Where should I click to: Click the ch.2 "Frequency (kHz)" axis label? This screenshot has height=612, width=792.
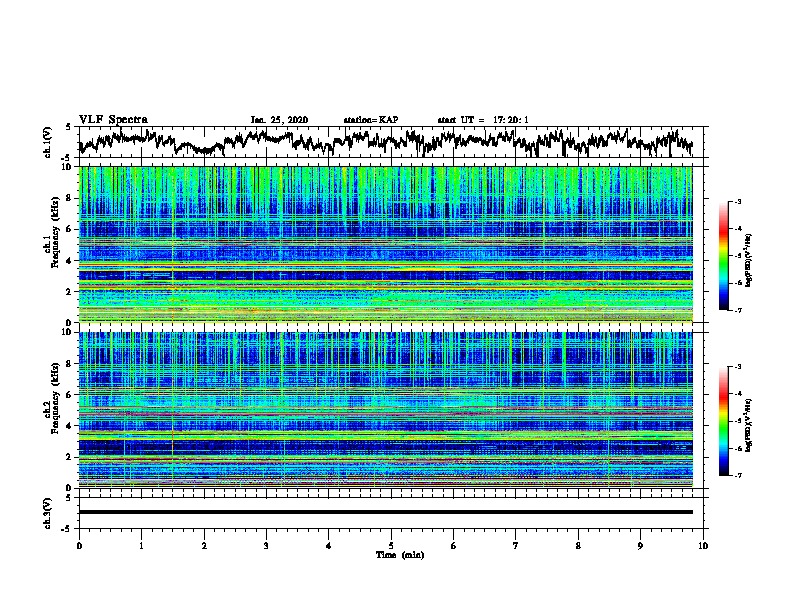pyautogui.click(x=55, y=398)
